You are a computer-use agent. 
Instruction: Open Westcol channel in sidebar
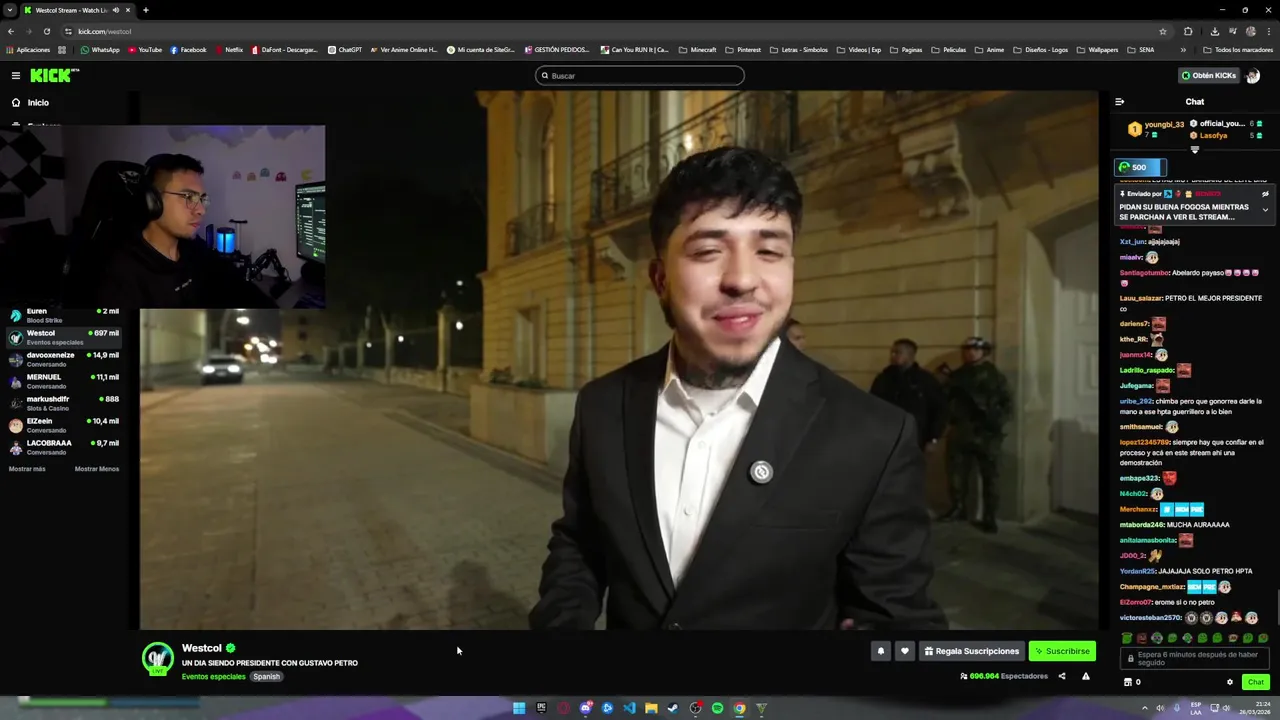[63, 337]
